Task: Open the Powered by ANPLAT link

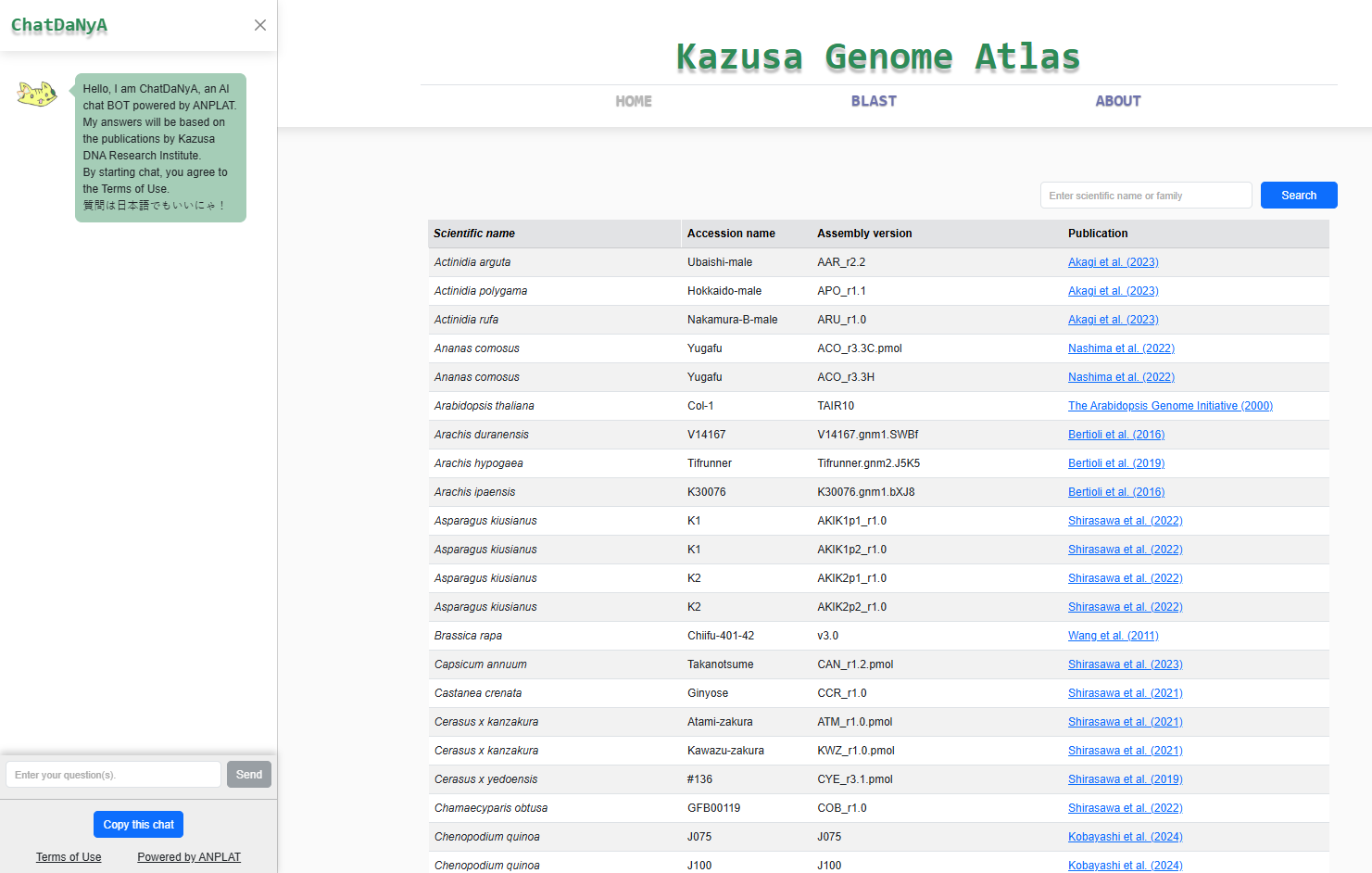Action: 189,857
